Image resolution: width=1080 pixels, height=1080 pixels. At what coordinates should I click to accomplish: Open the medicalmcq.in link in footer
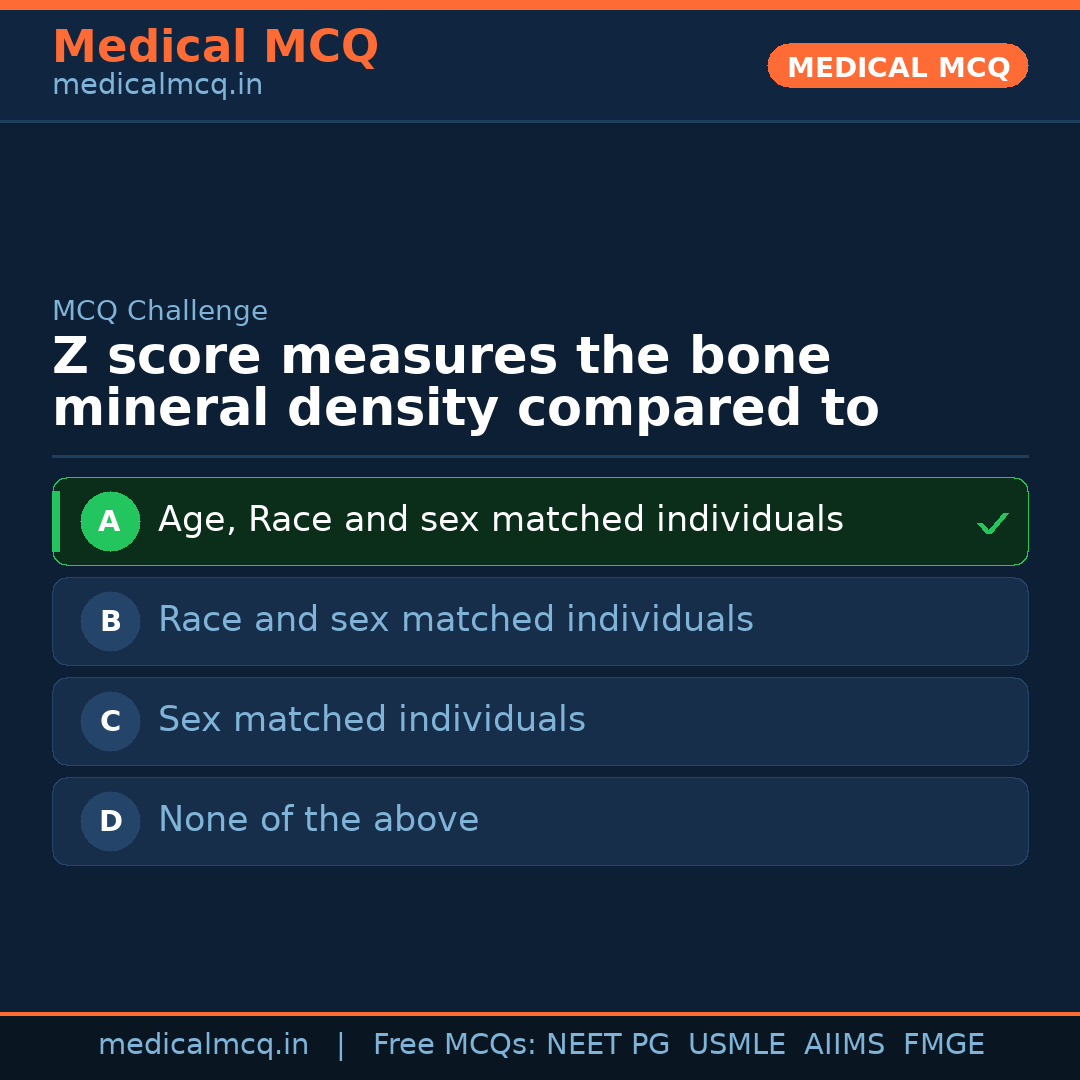(203, 1045)
